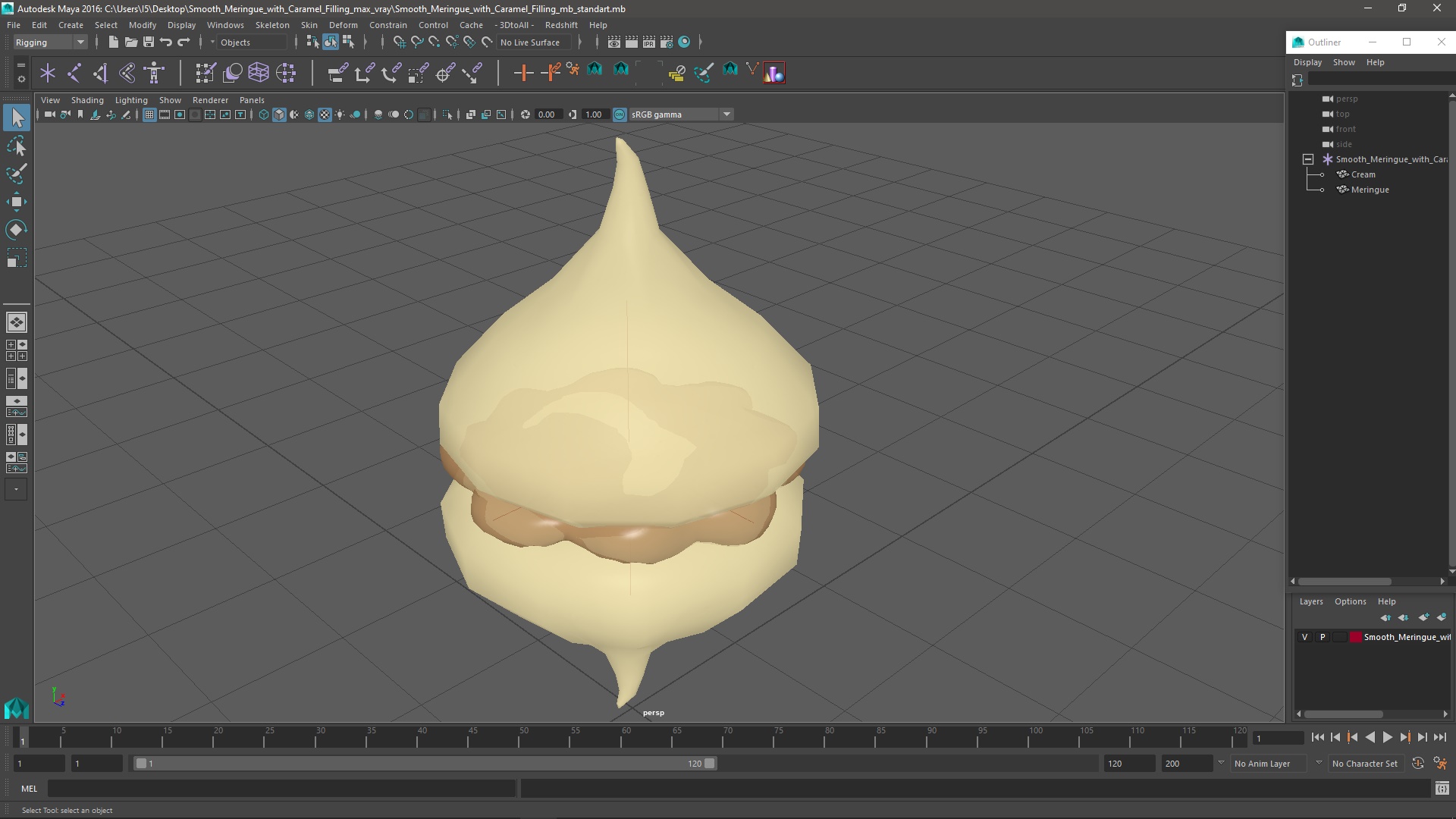This screenshot has height=819, width=1456.
Task: Toggle layer playback P box
Action: click(1323, 637)
